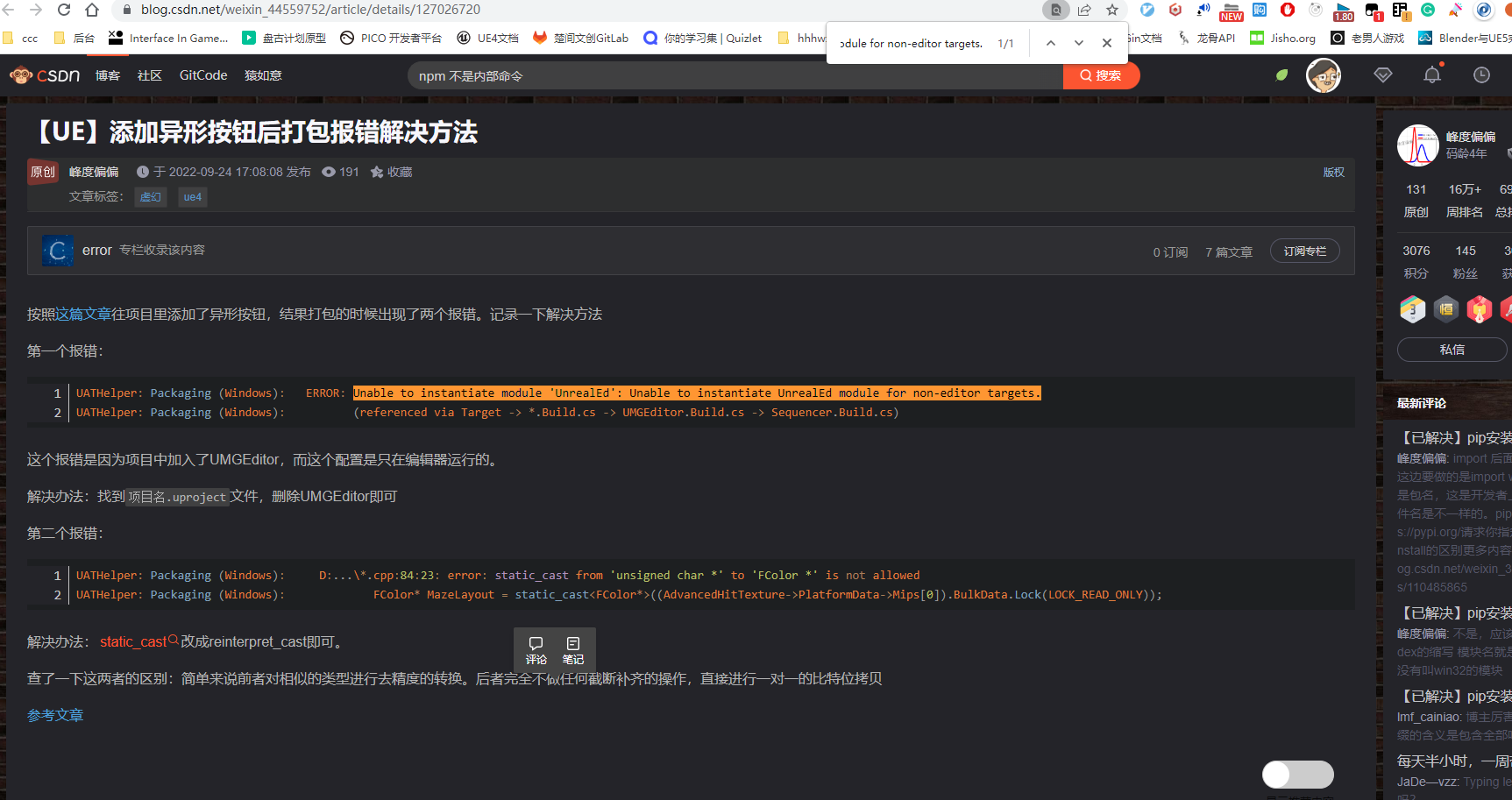
Task: Open the PICO 开发者平台 bookmark
Action: click(391, 38)
